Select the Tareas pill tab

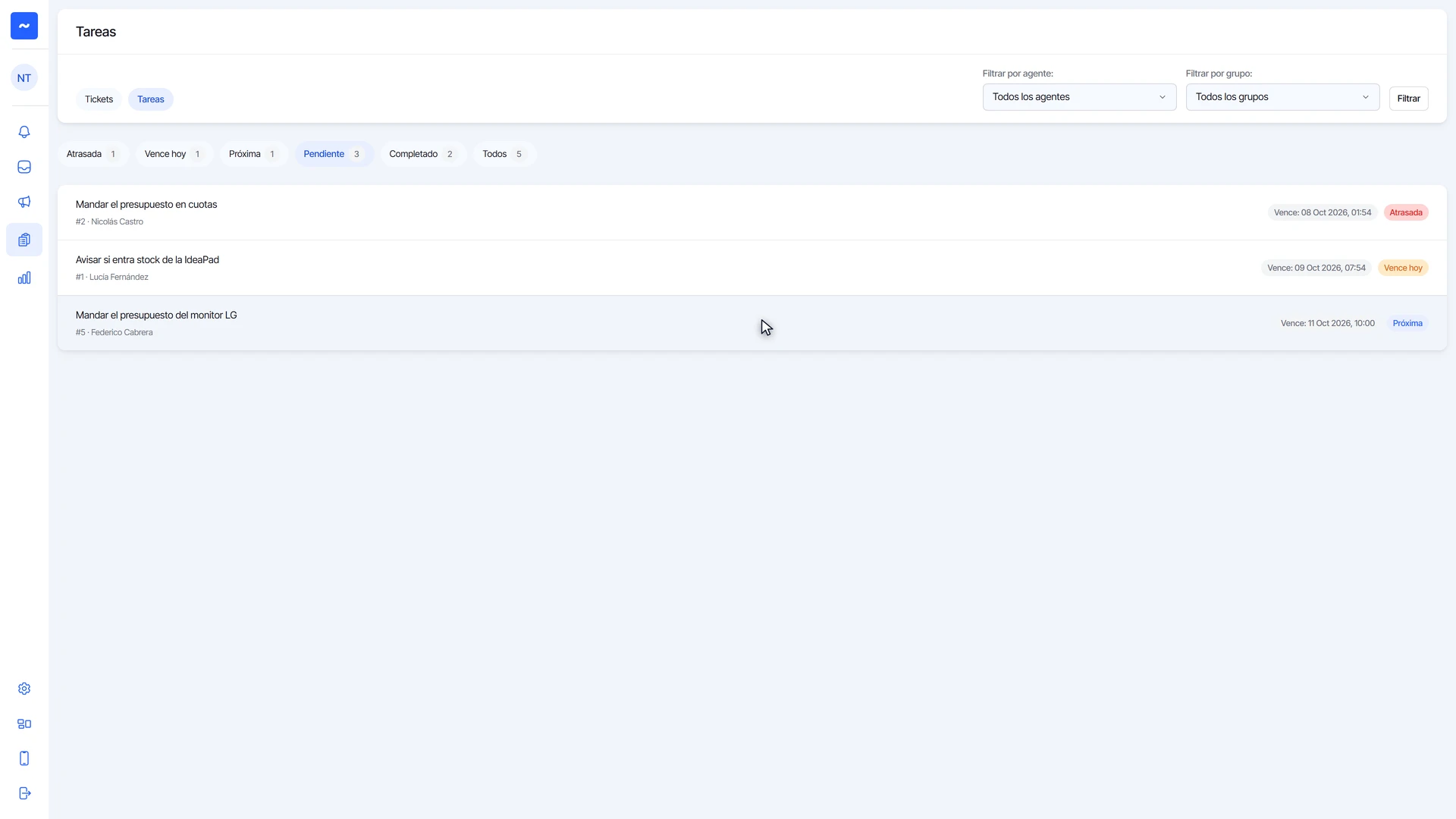[x=151, y=99]
